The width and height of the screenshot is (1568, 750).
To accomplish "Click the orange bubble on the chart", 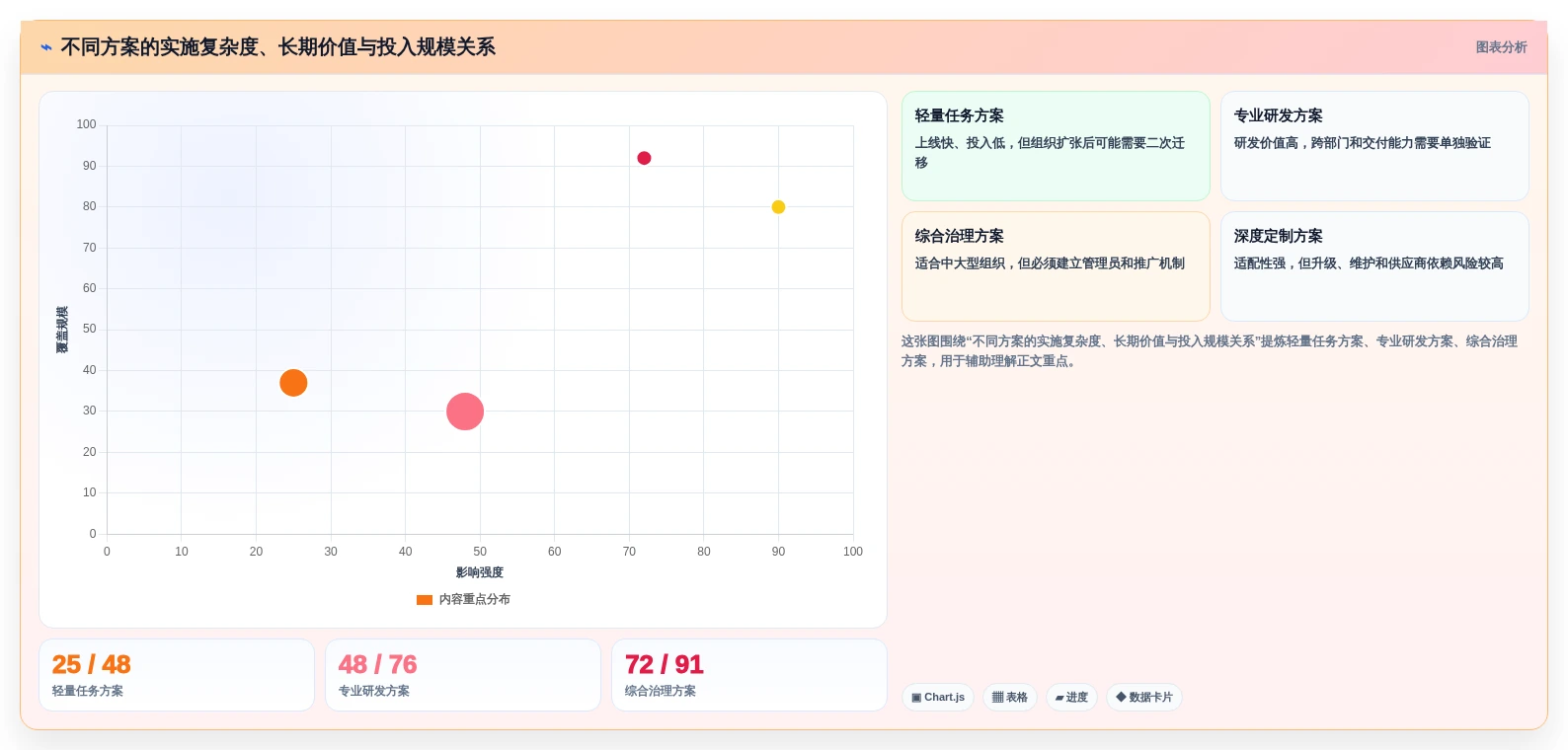I will pyautogui.click(x=293, y=383).
